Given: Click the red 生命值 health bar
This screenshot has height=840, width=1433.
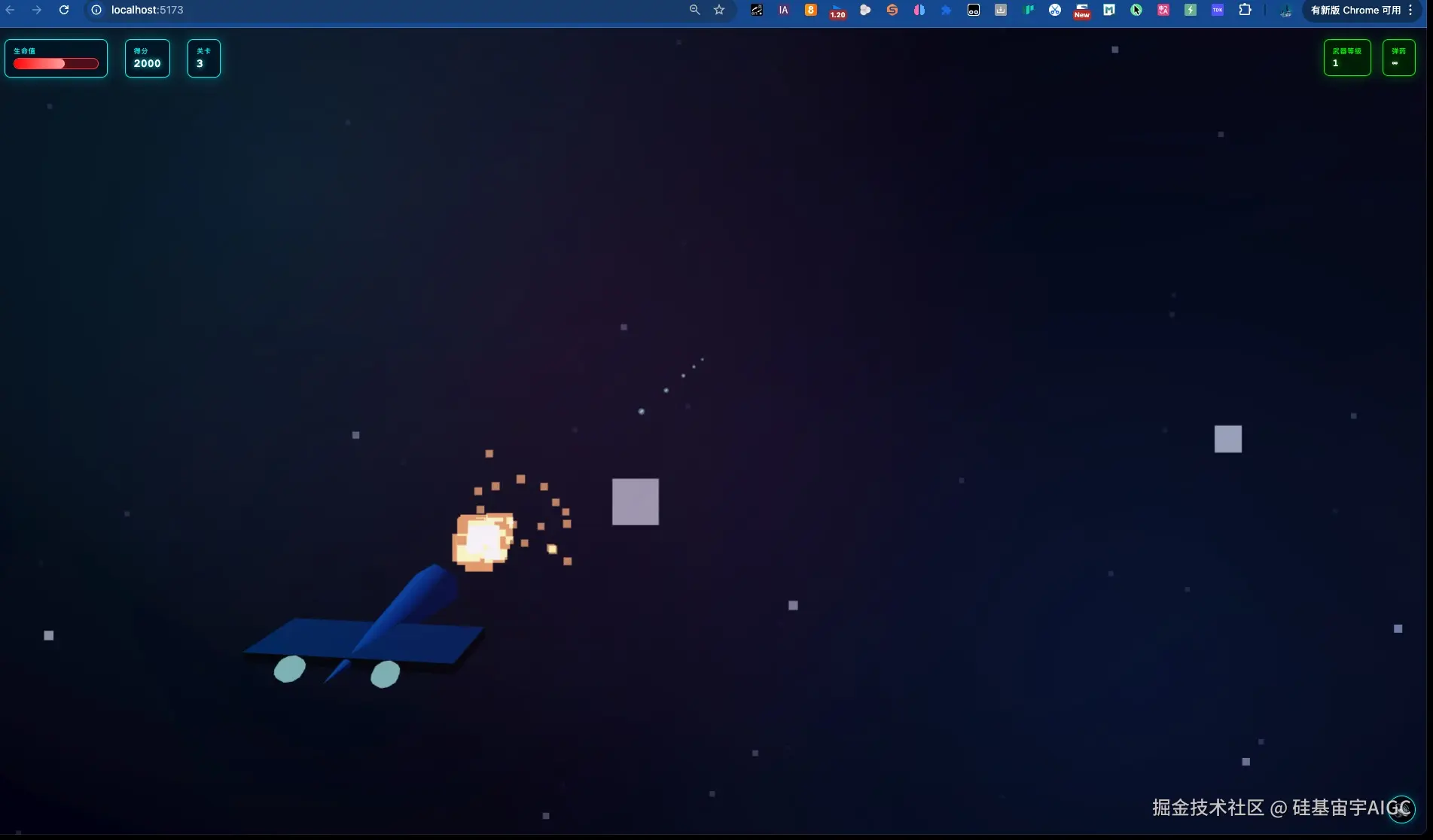Looking at the screenshot, I should click(x=56, y=63).
